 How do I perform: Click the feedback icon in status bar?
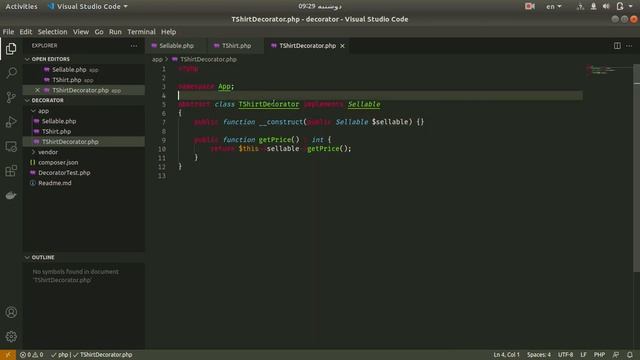coord(616,355)
